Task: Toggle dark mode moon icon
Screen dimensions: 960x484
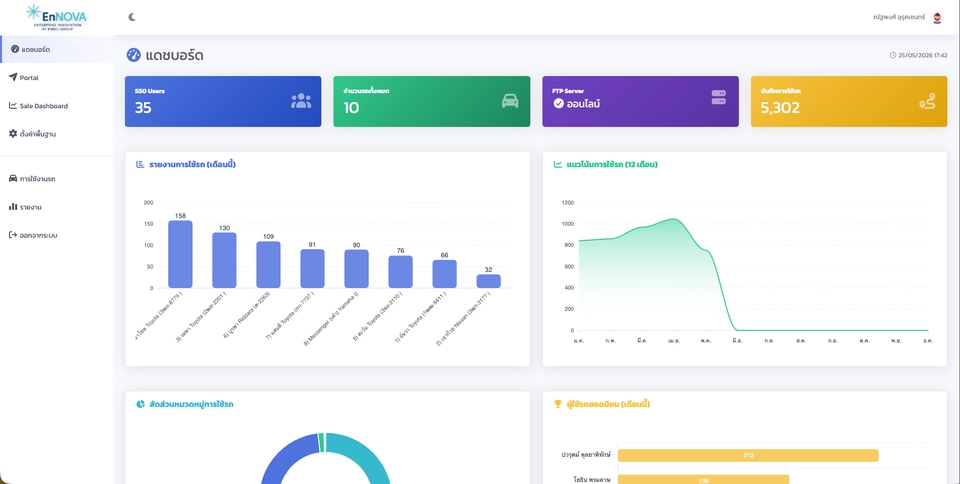Action: (x=132, y=17)
